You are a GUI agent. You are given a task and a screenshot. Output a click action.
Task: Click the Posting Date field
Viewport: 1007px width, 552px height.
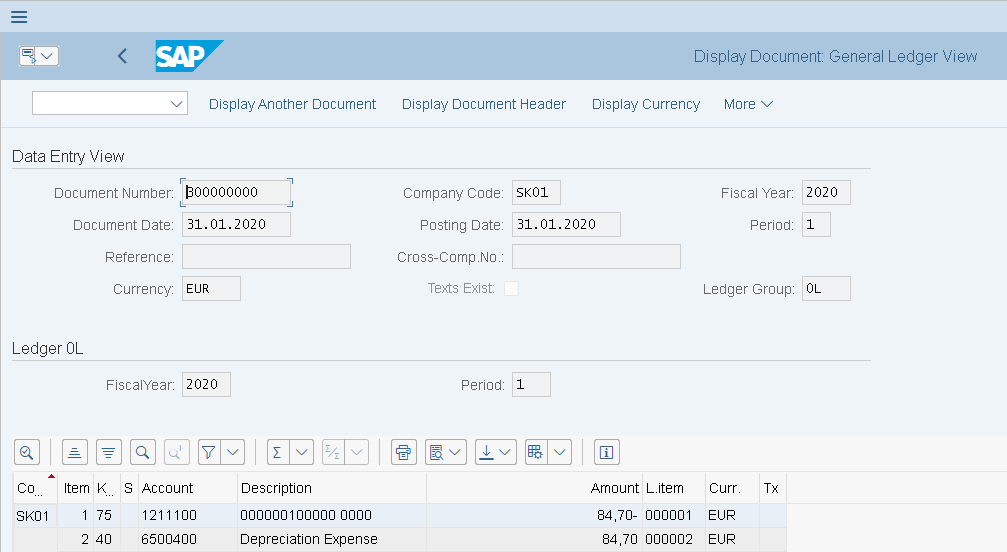tap(566, 225)
